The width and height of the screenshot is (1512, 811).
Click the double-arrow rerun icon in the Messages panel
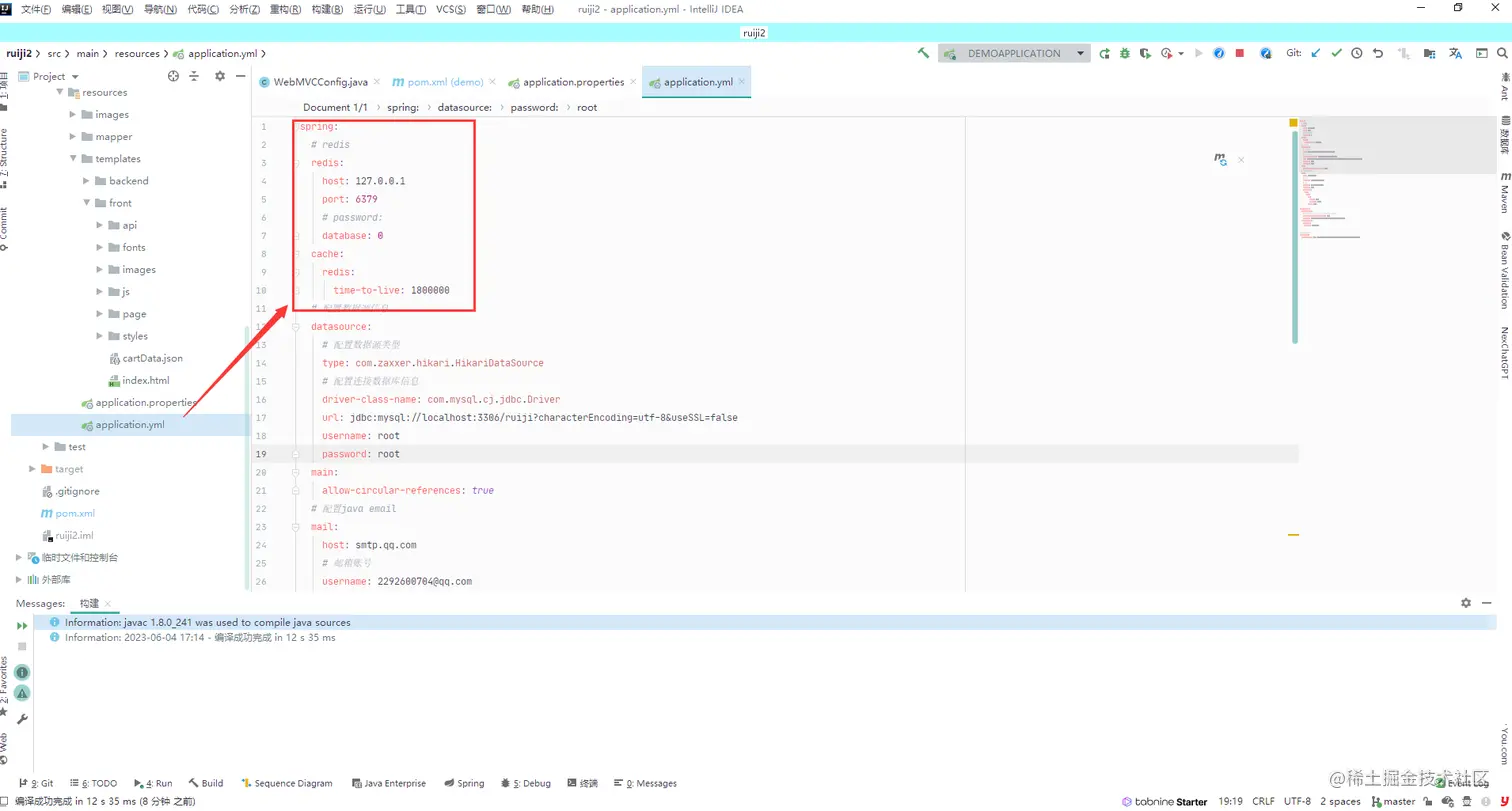tap(22, 625)
